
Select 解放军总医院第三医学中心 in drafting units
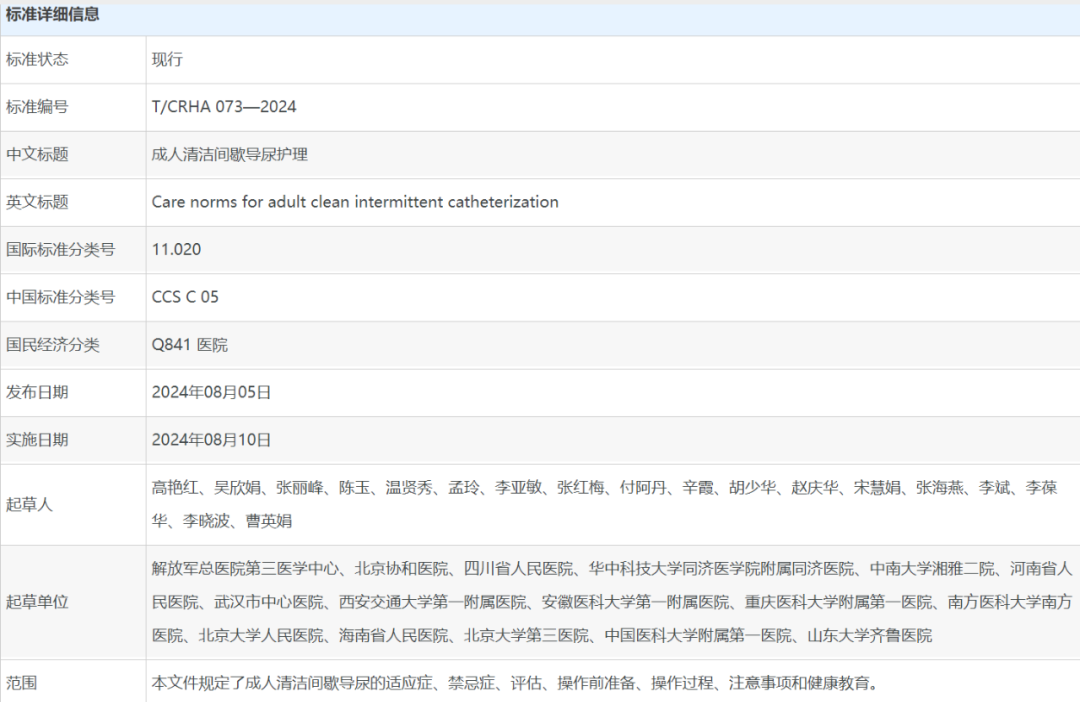245,568
